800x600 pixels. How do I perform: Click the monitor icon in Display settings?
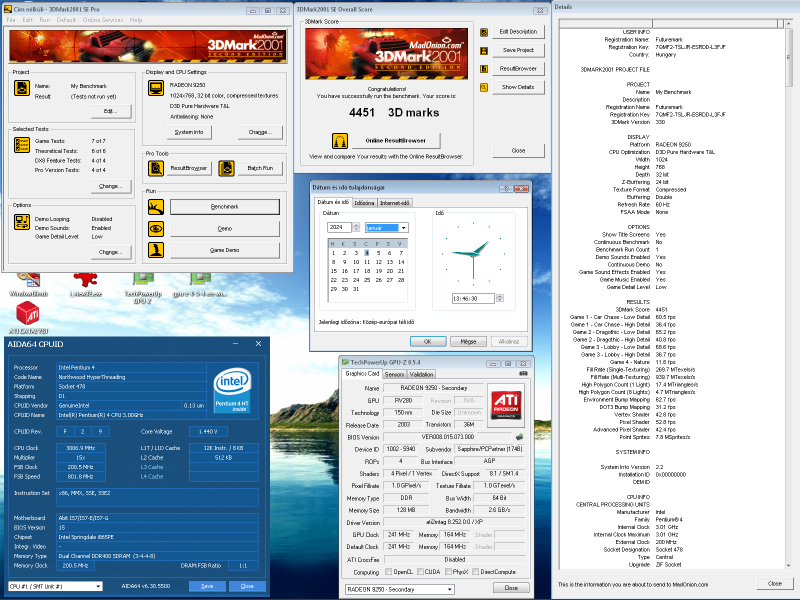pos(156,88)
